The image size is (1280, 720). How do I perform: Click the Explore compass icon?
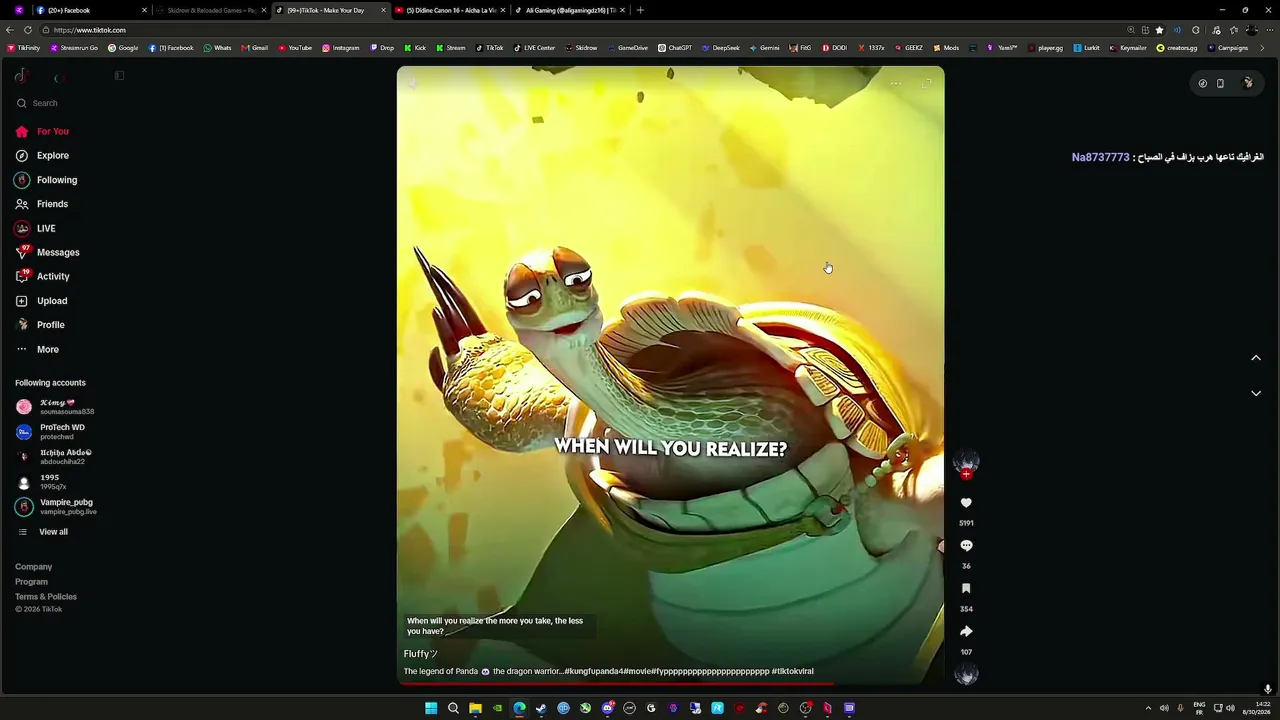tap(22, 156)
